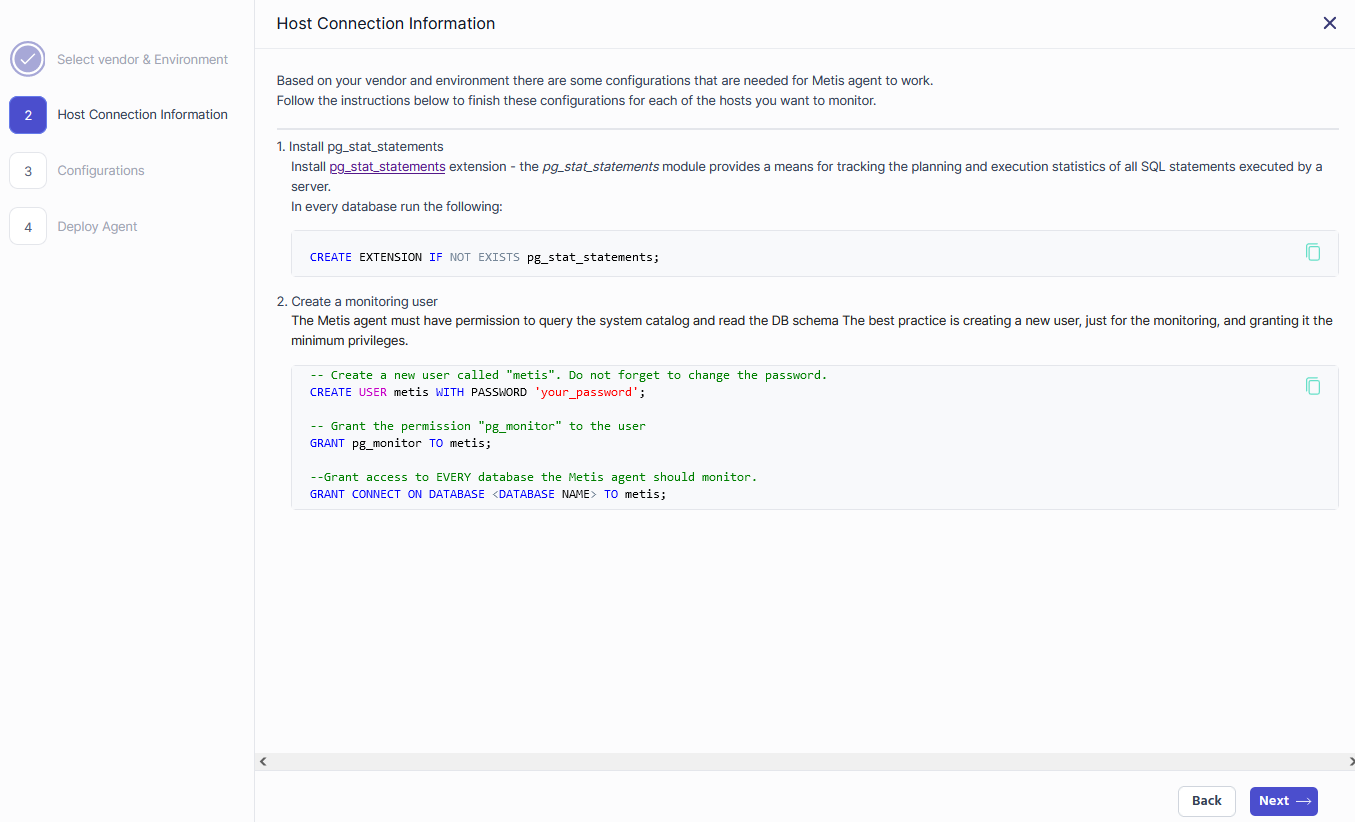Click the 'your_password' string in the SQL
The image size is (1355, 822).
[586, 392]
